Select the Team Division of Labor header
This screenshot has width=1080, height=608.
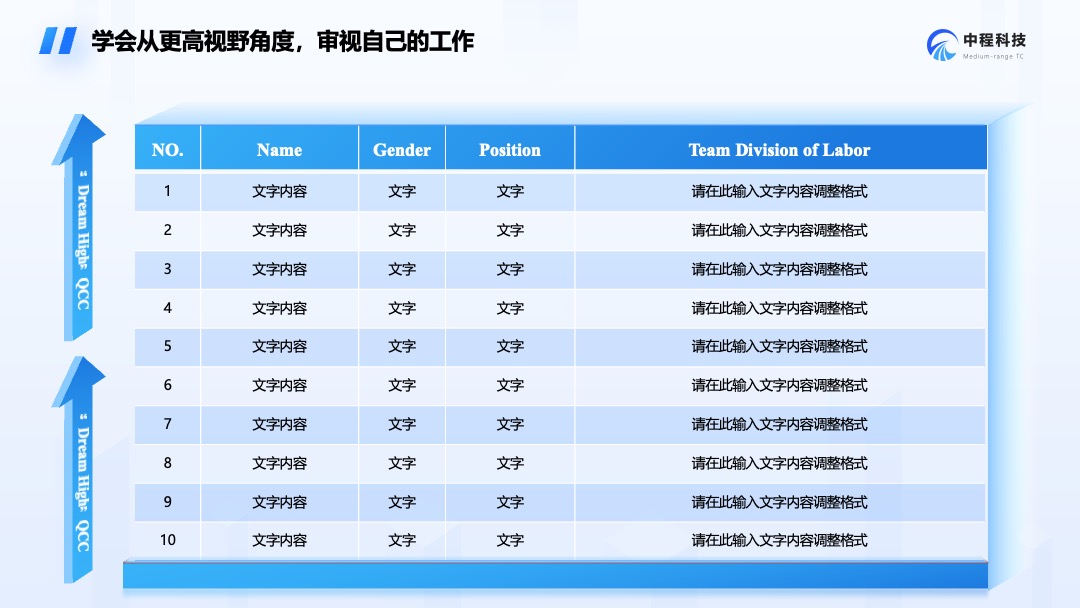780,149
